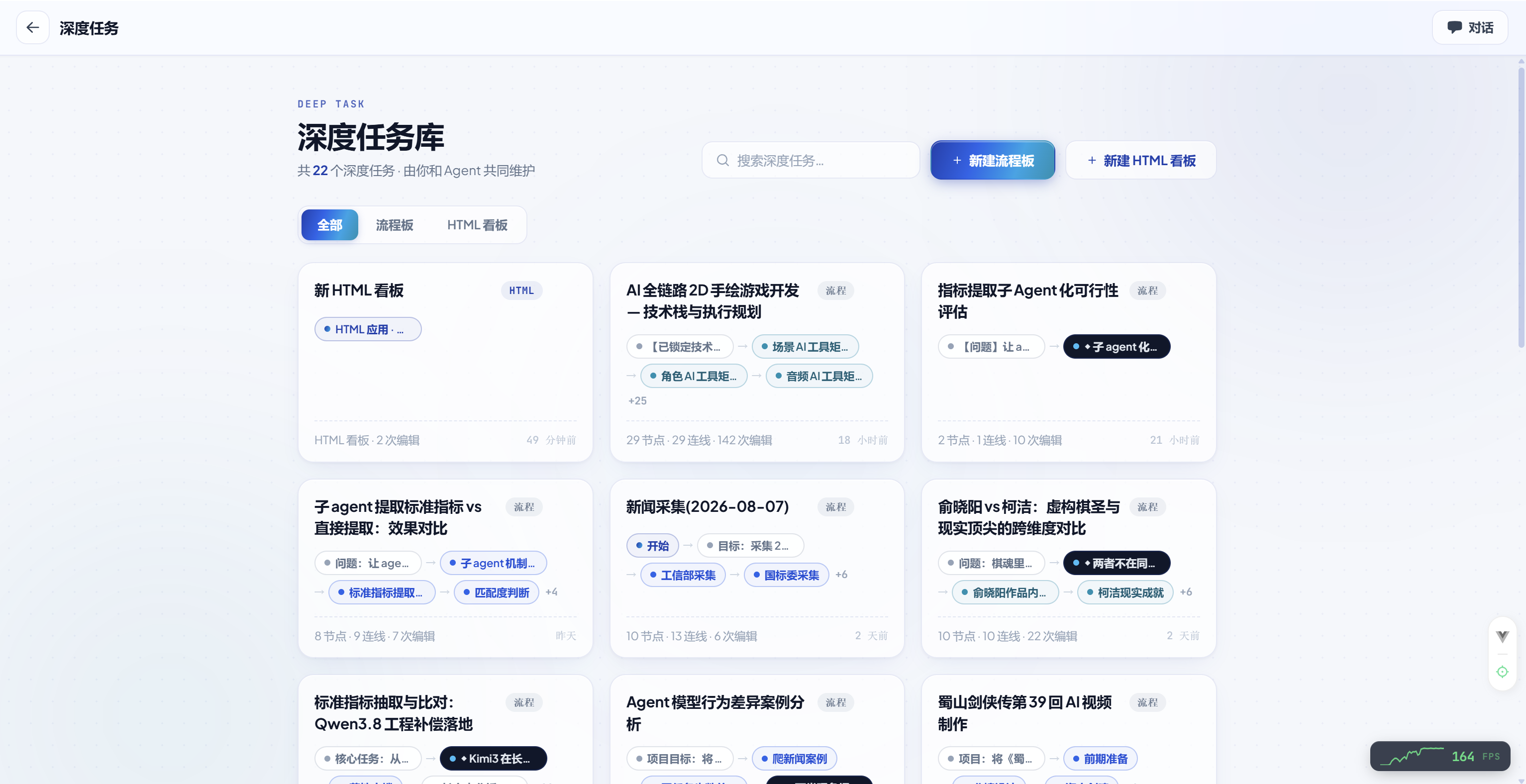Open 新闻采集(2026-08-07) card title
The image size is (1526, 784).
(x=708, y=507)
